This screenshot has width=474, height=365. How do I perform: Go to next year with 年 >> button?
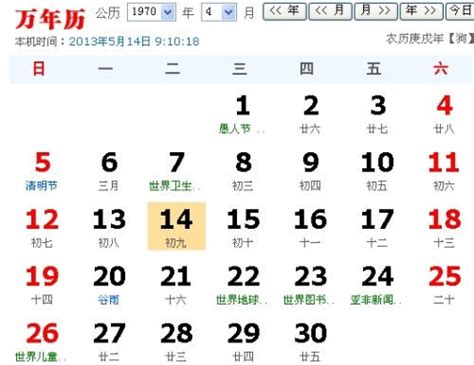[421, 11]
